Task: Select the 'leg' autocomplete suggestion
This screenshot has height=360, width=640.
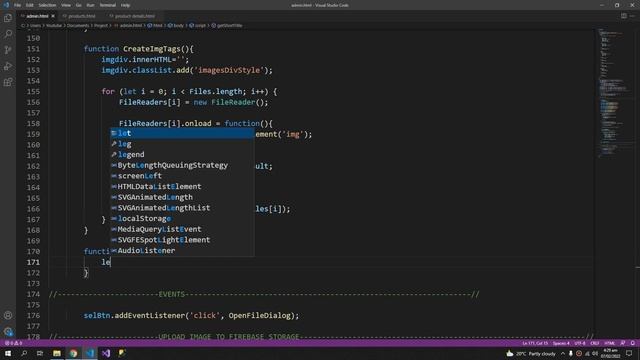Action: (x=182, y=144)
